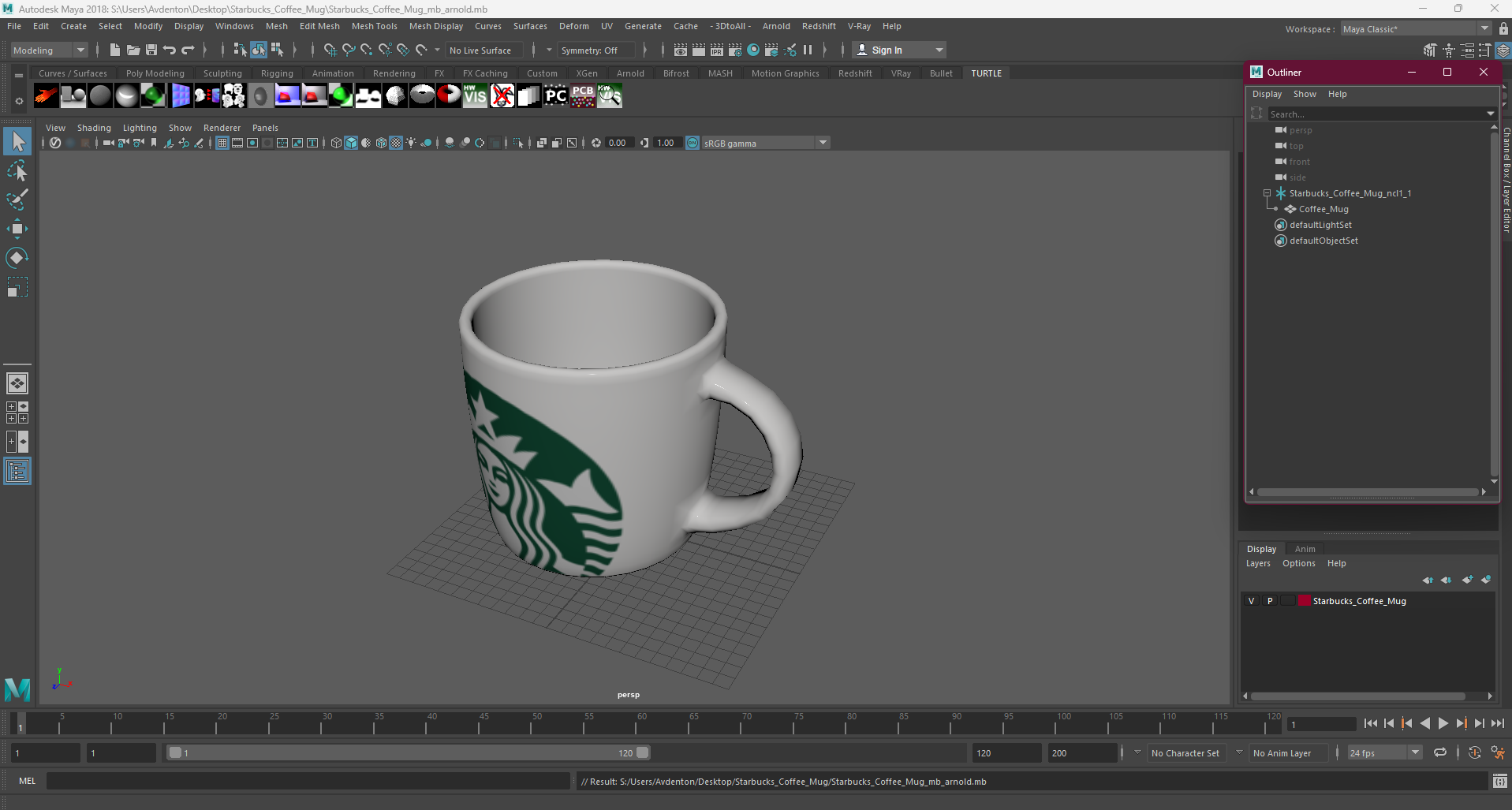Activate the Lasso select tool
This screenshot has width=1512, height=810.
coord(17,170)
